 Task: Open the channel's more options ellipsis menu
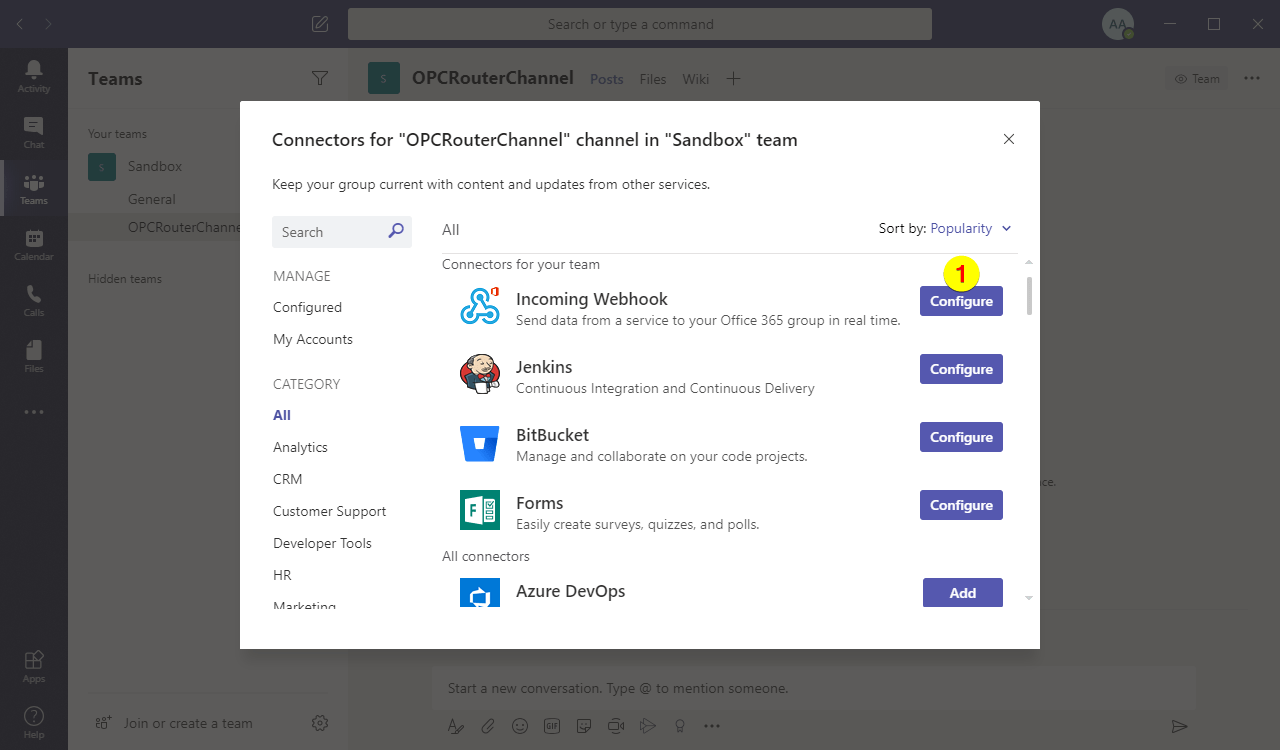tap(1252, 78)
